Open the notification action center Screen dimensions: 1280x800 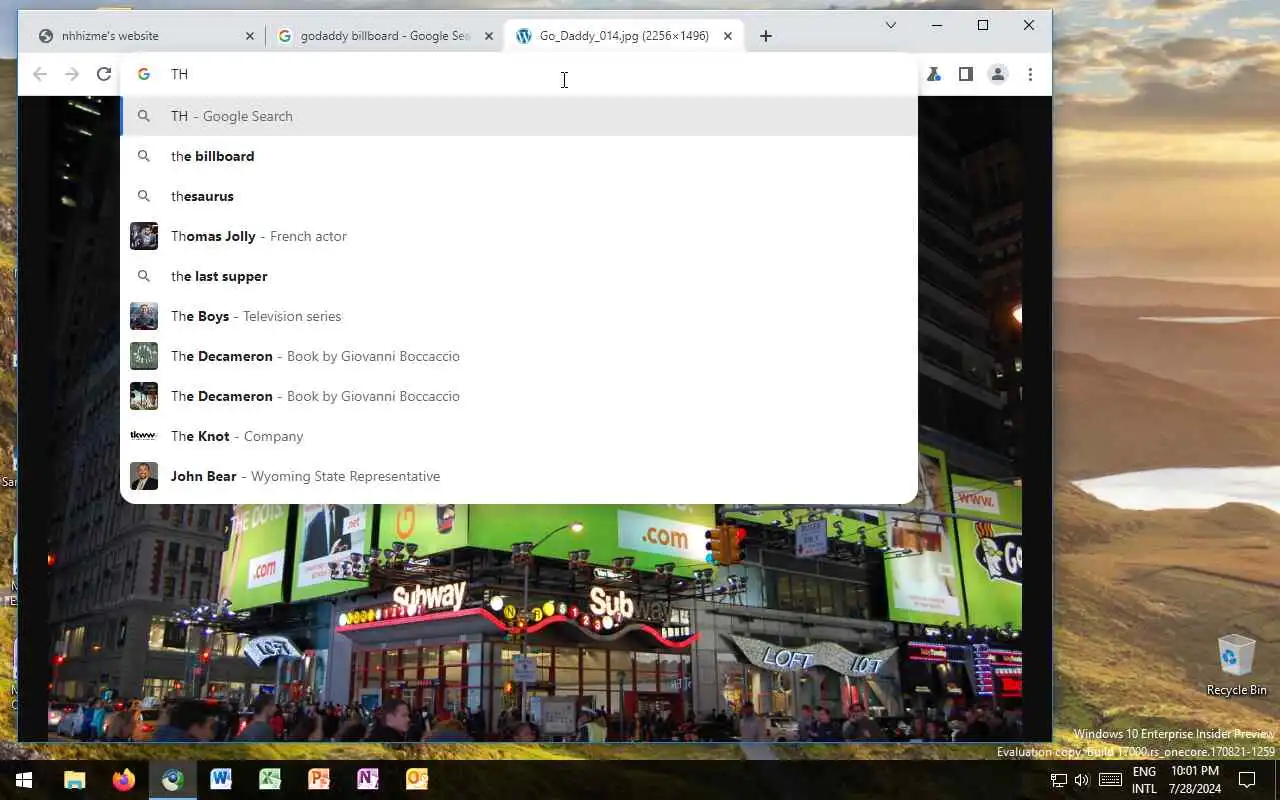pos(1247,780)
